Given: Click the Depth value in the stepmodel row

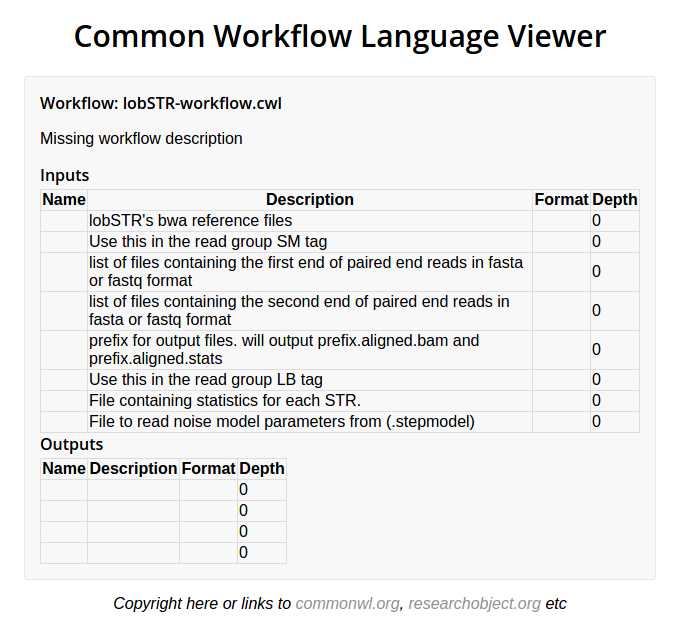Looking at the screenshot, I should [x=615, y=422].
